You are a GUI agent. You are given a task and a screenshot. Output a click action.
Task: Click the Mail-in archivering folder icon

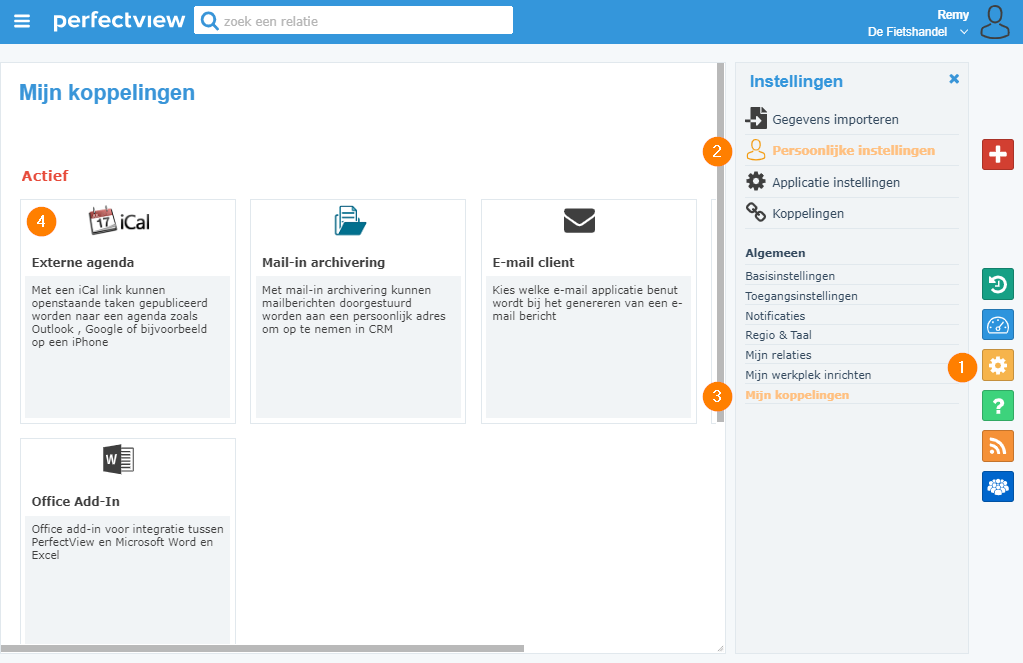pyautogui.click(x=350, y=221)
